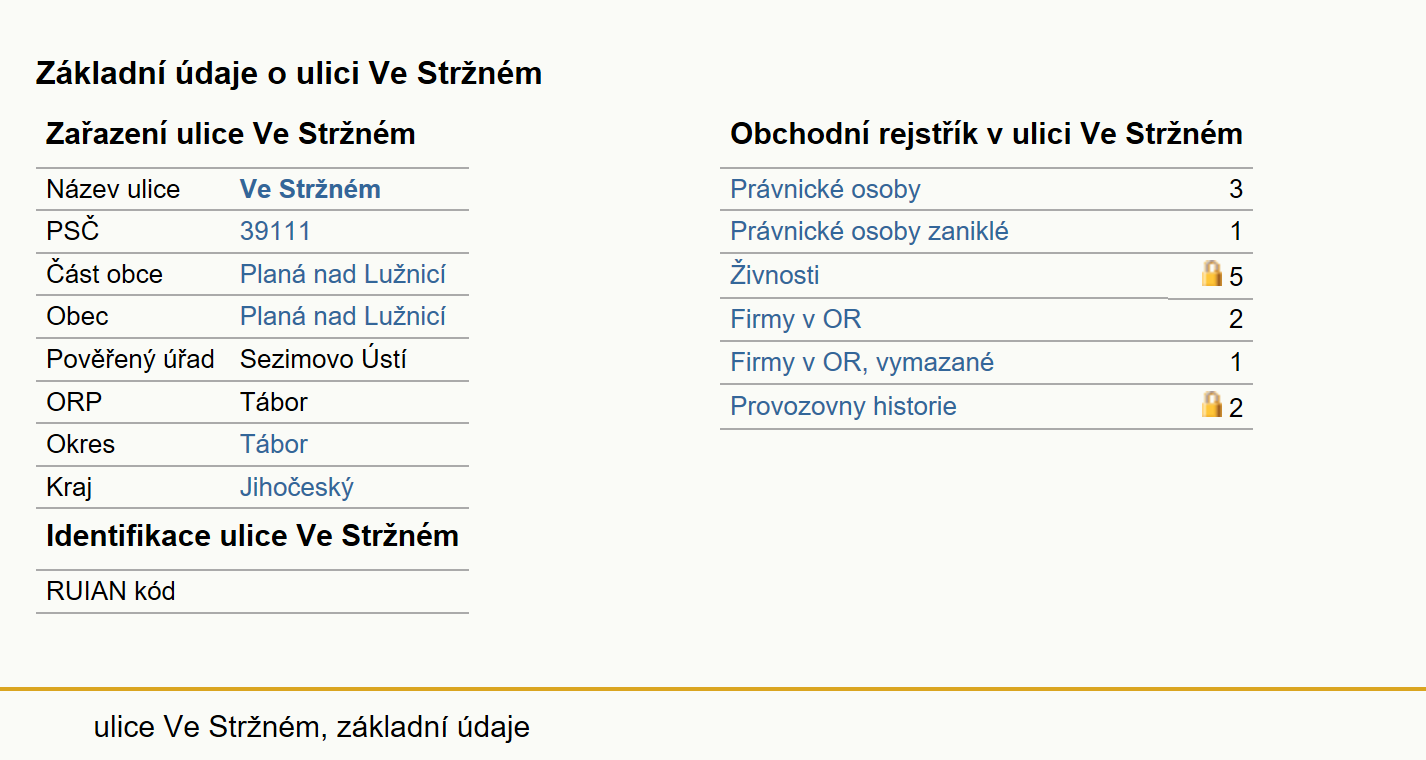Click the ORP Tábor value text

click(x=274, y=402)
